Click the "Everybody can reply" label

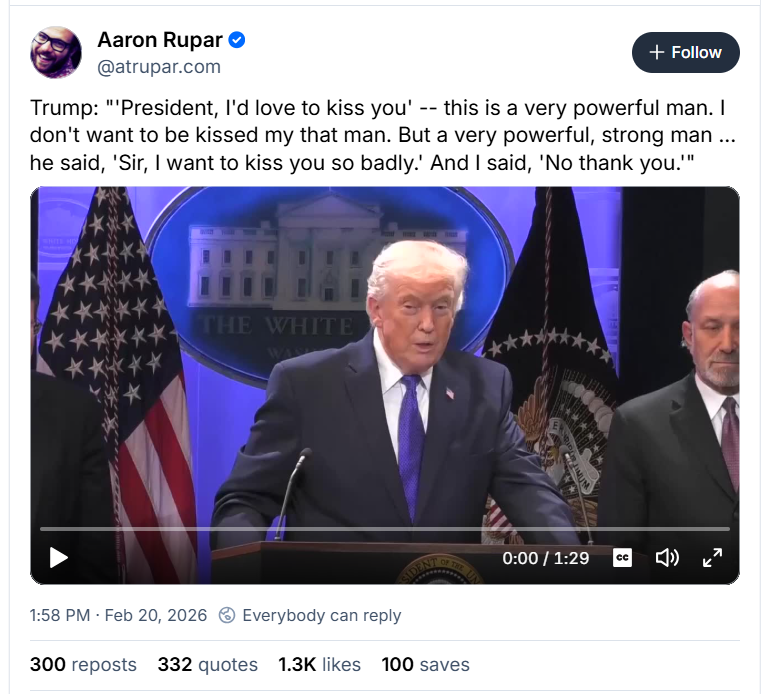click(x=321, y=615)
